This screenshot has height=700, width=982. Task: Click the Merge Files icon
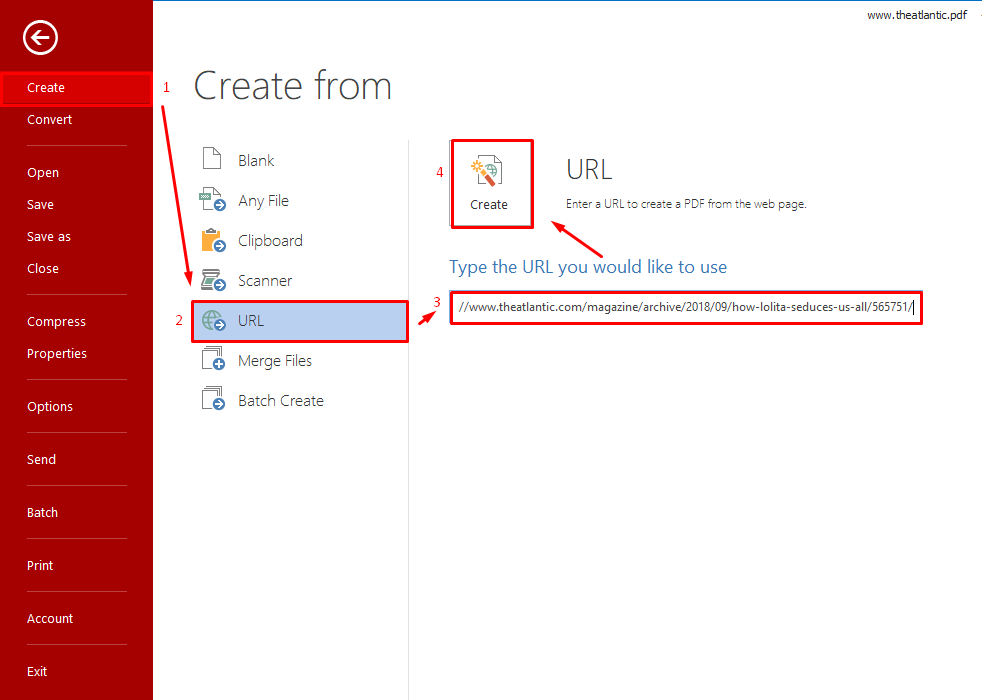(x=213, y=359)
